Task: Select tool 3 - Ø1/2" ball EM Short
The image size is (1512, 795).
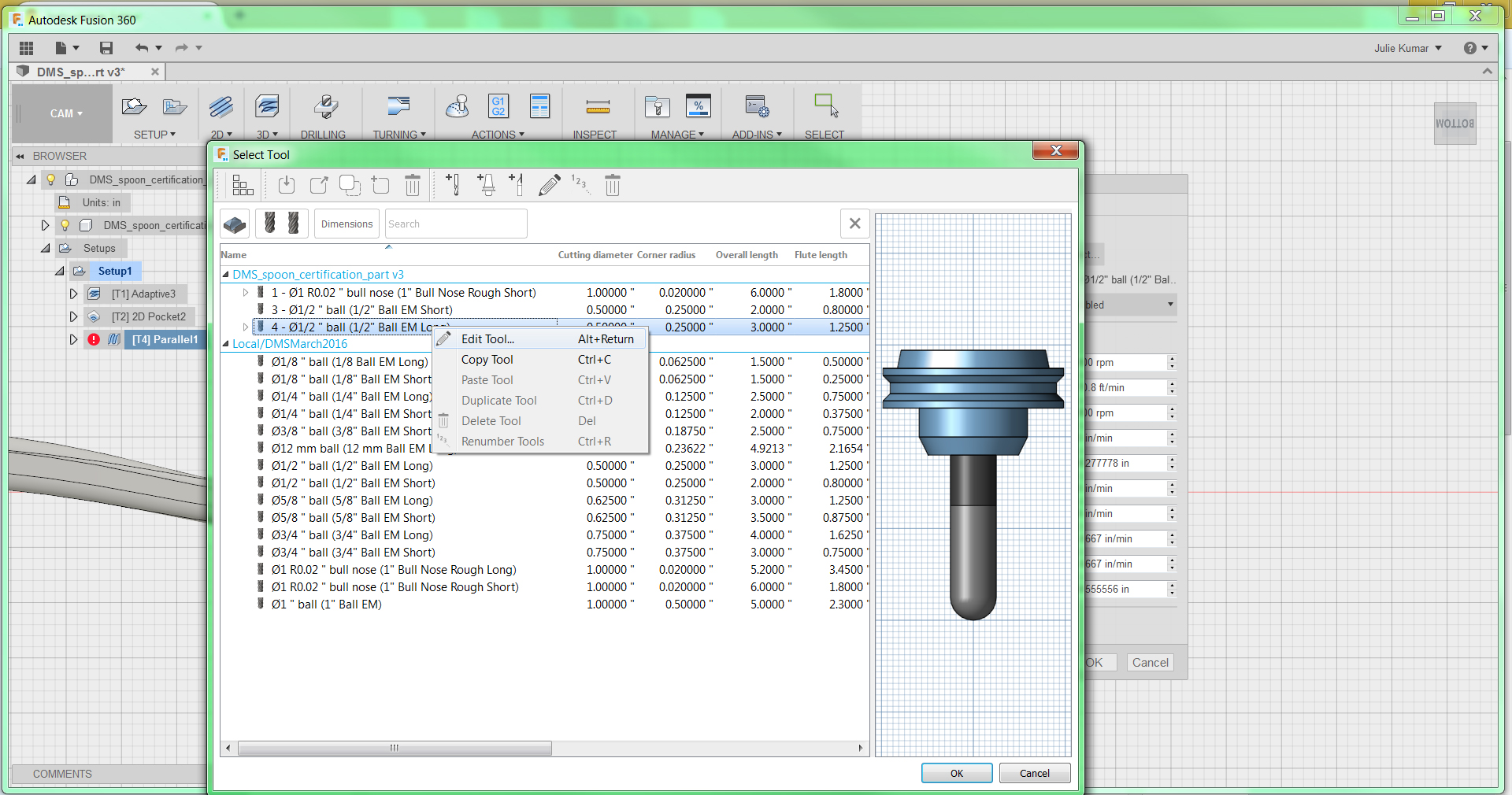Action: (x=545, y=310)
